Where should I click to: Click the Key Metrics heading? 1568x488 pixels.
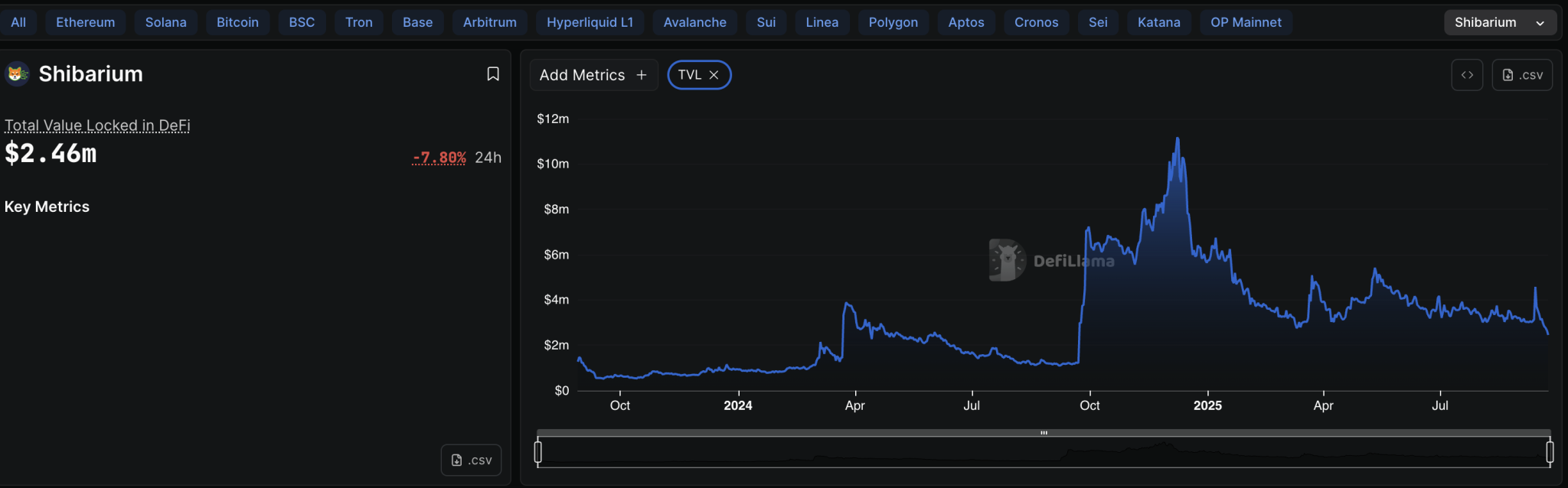pyautogui.click(x=47, y=207)
